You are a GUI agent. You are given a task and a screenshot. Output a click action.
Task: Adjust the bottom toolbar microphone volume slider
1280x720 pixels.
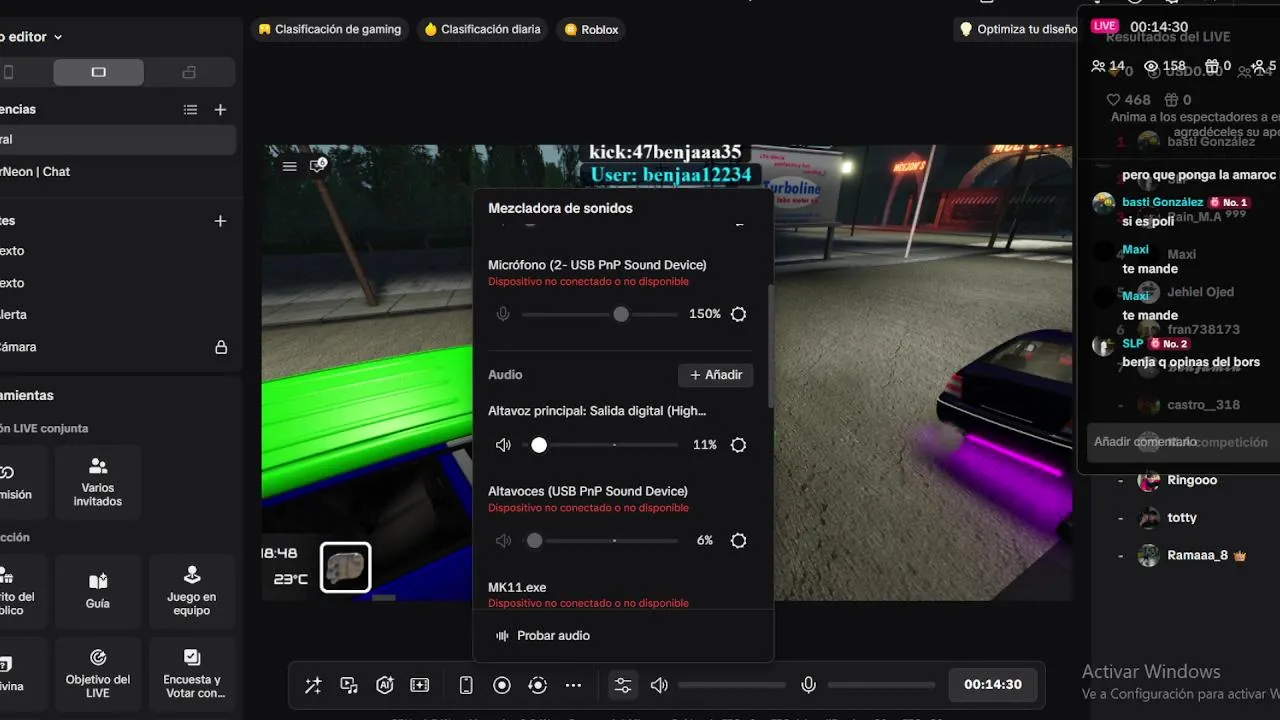(x=881, y=685)
